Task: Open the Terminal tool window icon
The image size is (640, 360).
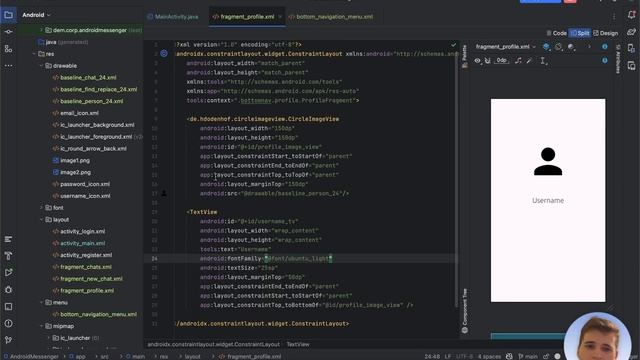Action: 8,306
